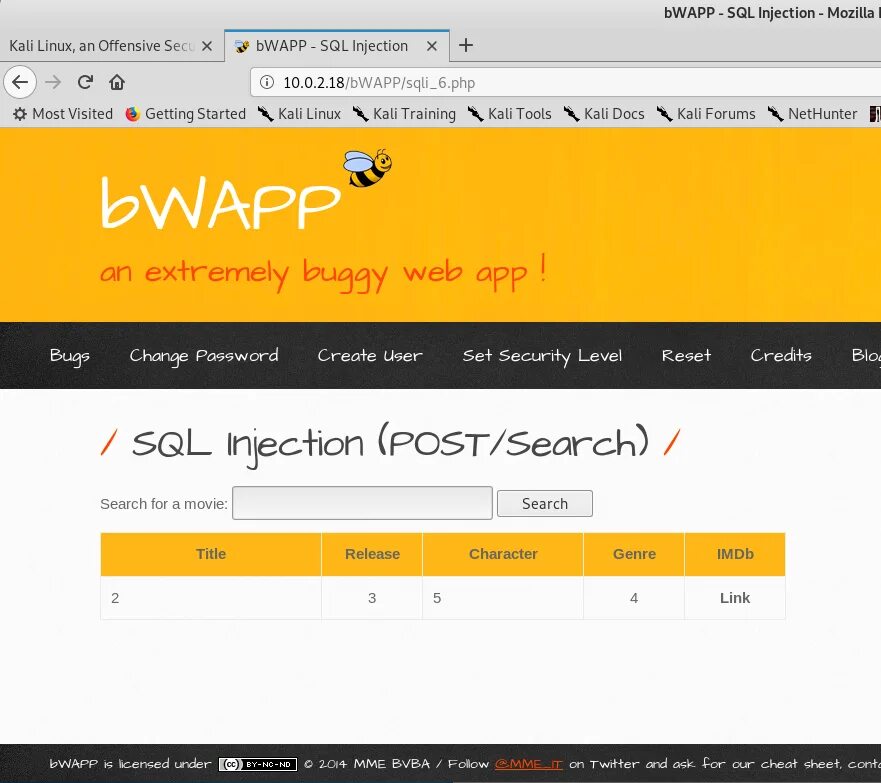Open the NetHunter bookmark
This screenshot has width=881, height=783.
pyautogui.click(x=813, y=114)
